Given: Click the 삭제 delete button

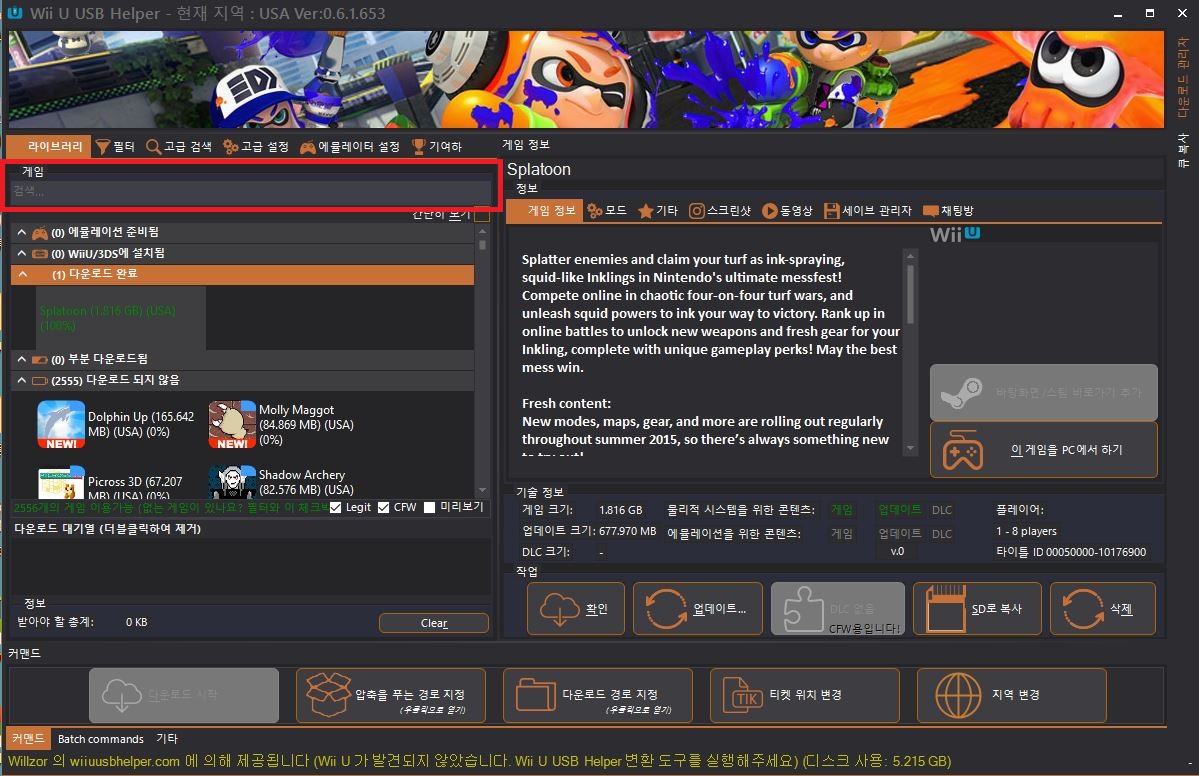Looking at the screenshot, I should pos(1103,609).
